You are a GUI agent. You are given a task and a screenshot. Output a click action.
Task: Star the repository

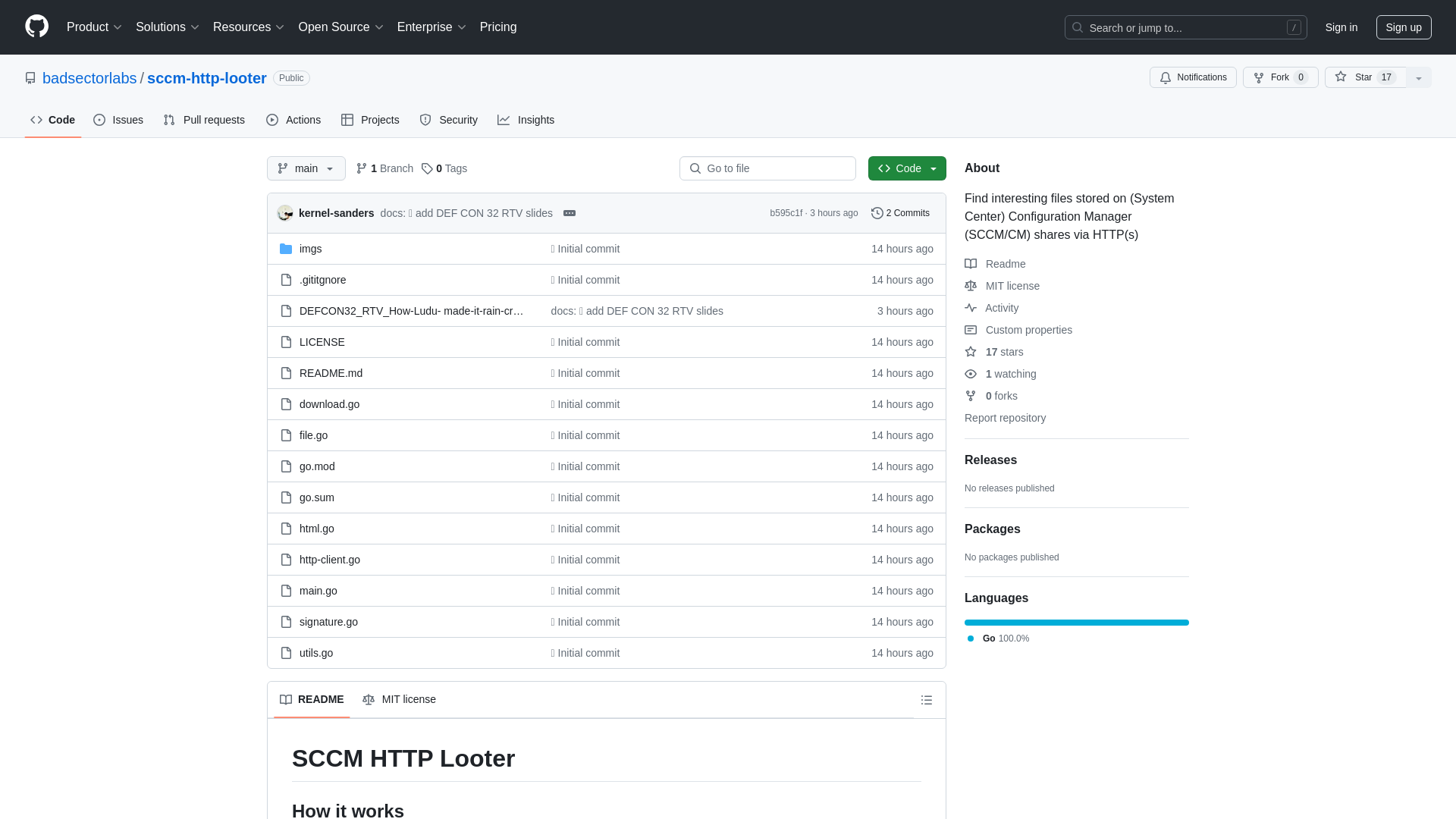click(x=1365, y=77)
